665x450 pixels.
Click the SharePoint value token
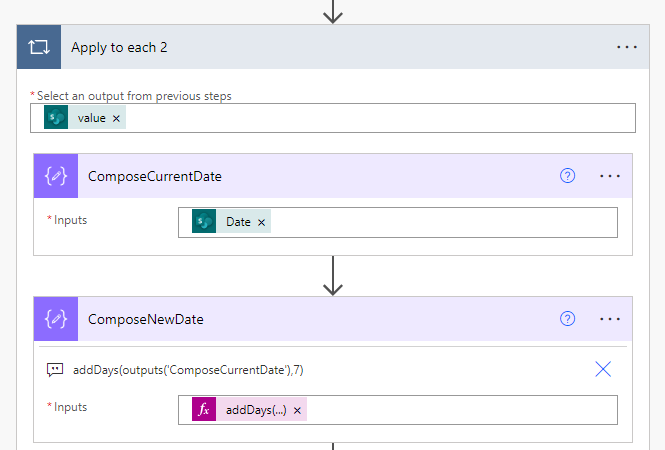[91, 118]
